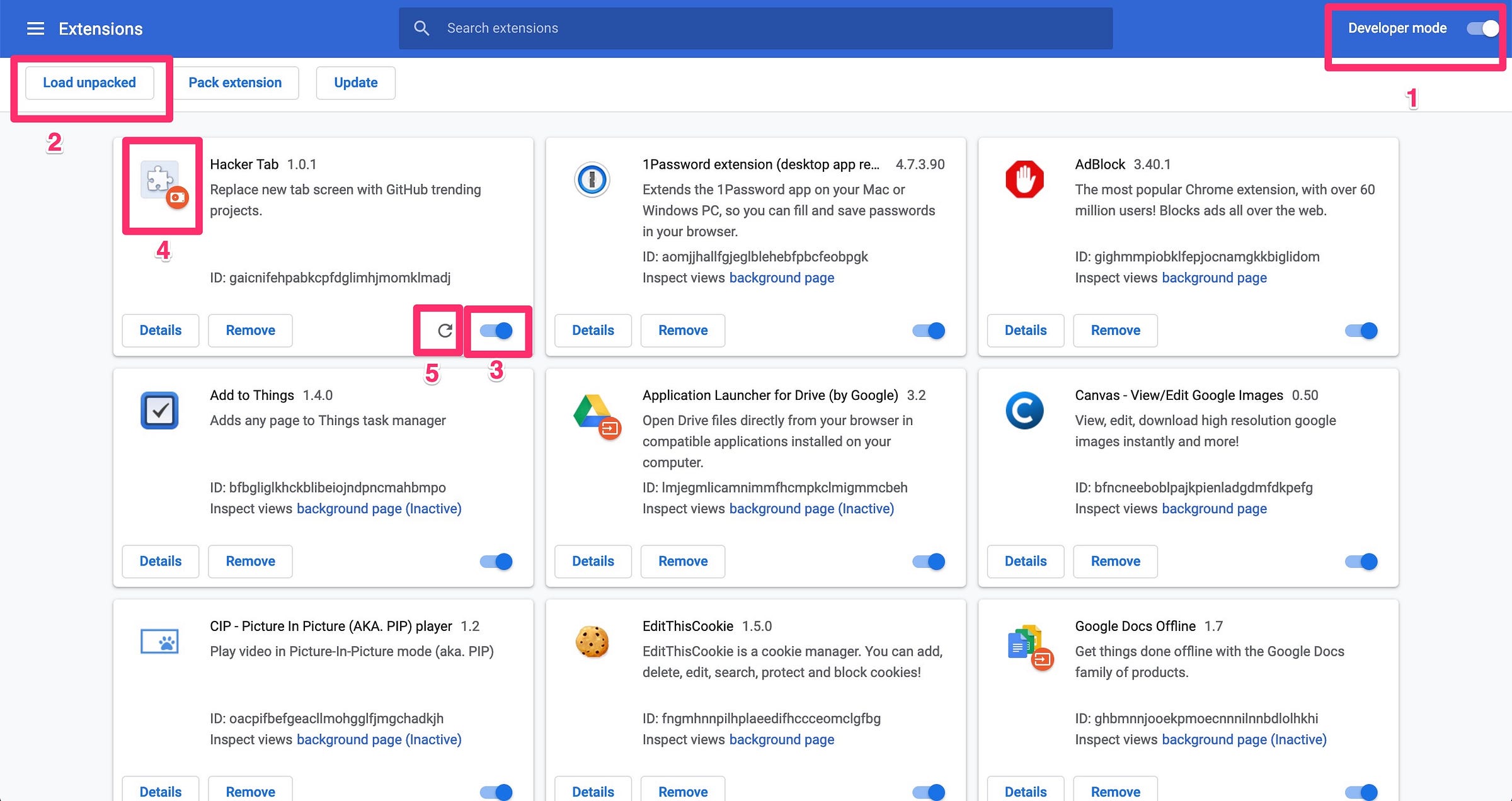This screenshot has width=1512, height=801.
Task: Turn off Developer mode
Action: 1482,28
